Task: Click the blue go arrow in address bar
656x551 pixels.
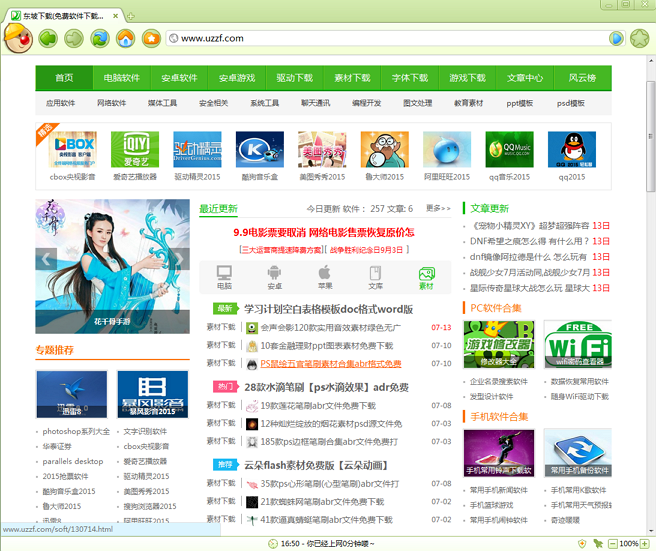Action: tap(616, 38)
